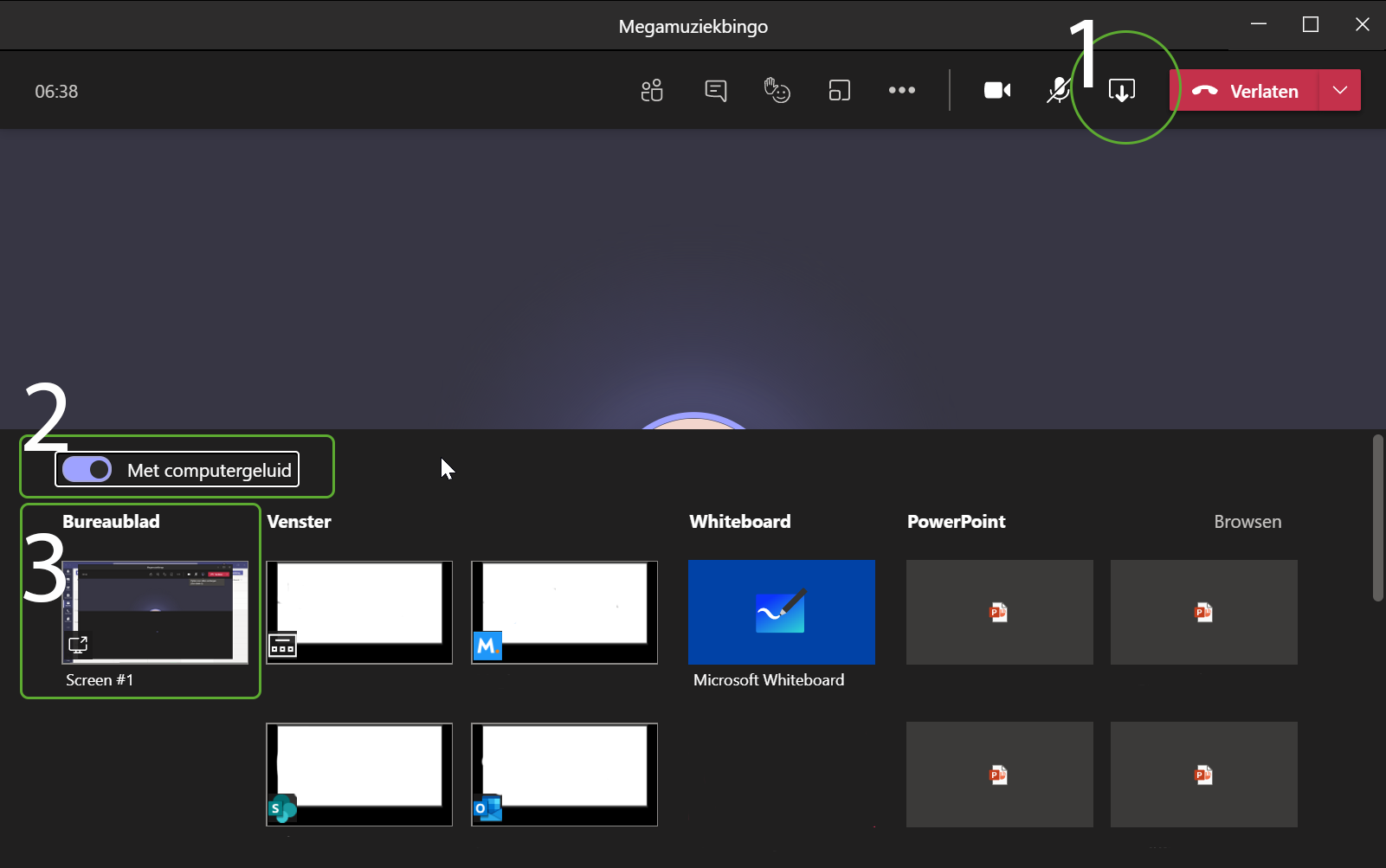Expand the arrow next to Verlaten
Screen dimensions: 1386x868
(1340, 90)
